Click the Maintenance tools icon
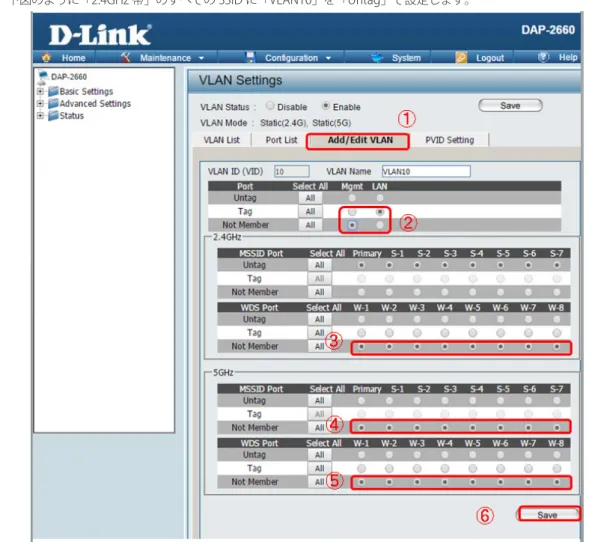The width and height of the screenshot is (589, 542). click(x=125, y=57)
